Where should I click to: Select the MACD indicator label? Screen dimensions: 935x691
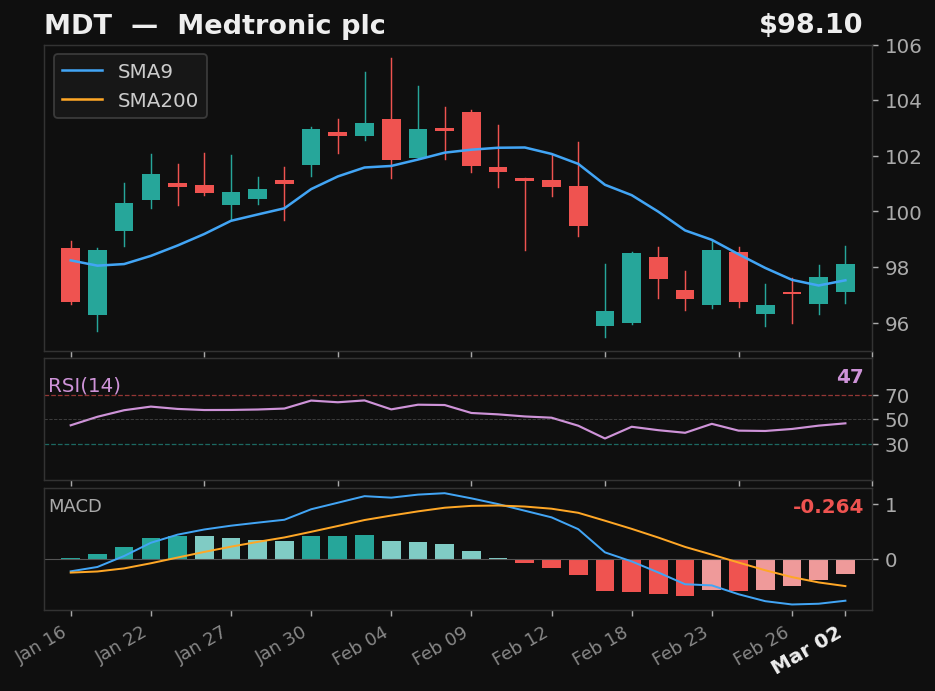point(74,507)
